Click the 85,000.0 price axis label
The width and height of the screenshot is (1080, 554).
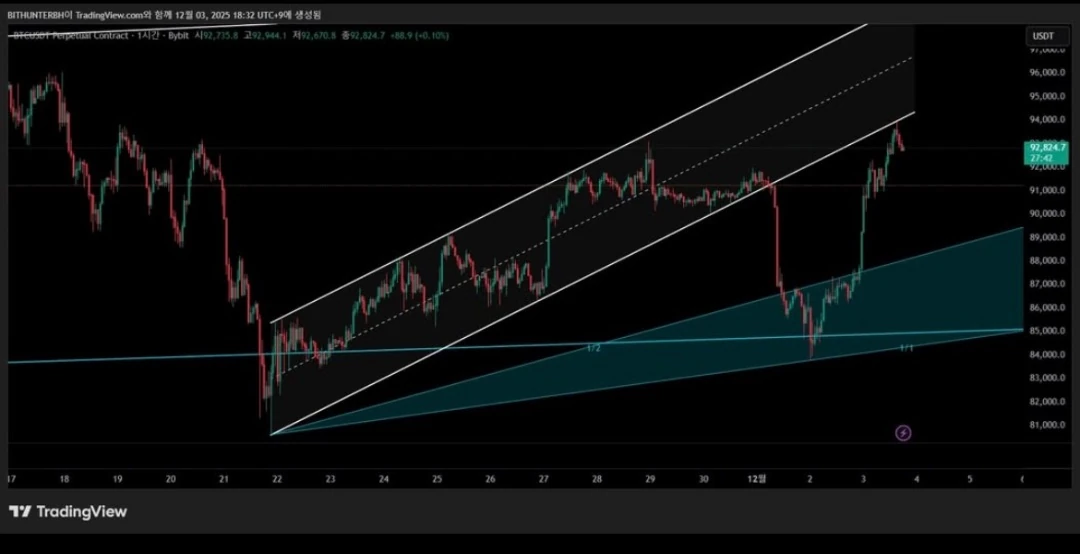pyautogui.click(x=1046, y=331)
